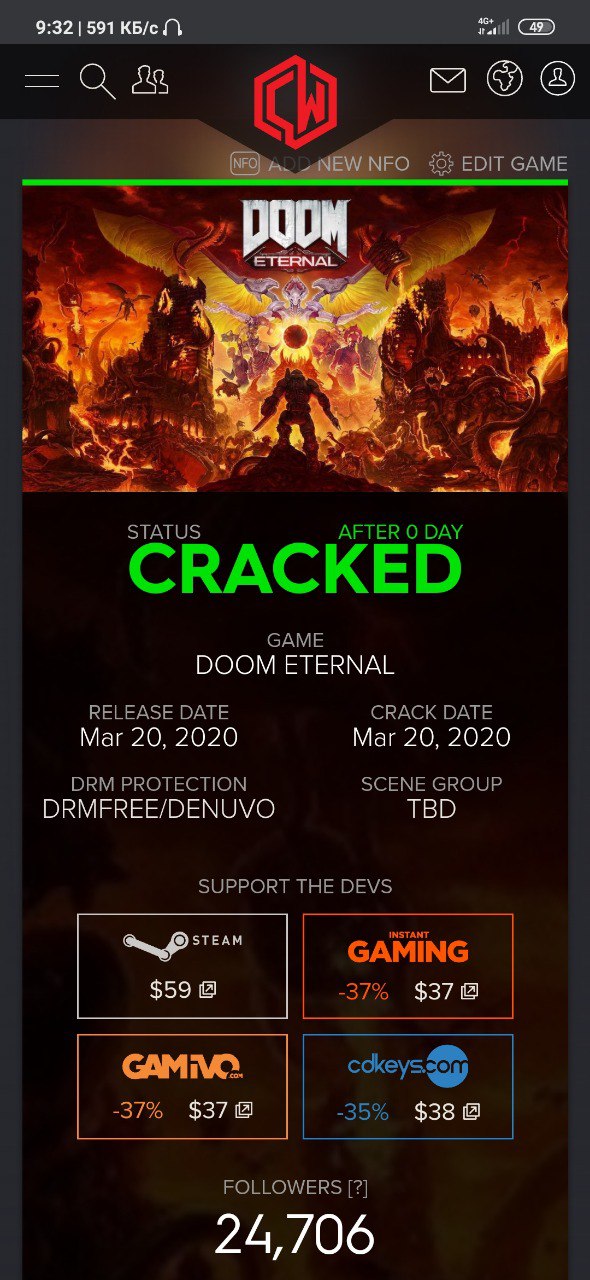Tap the search magnifier icon

coord(97,81)
